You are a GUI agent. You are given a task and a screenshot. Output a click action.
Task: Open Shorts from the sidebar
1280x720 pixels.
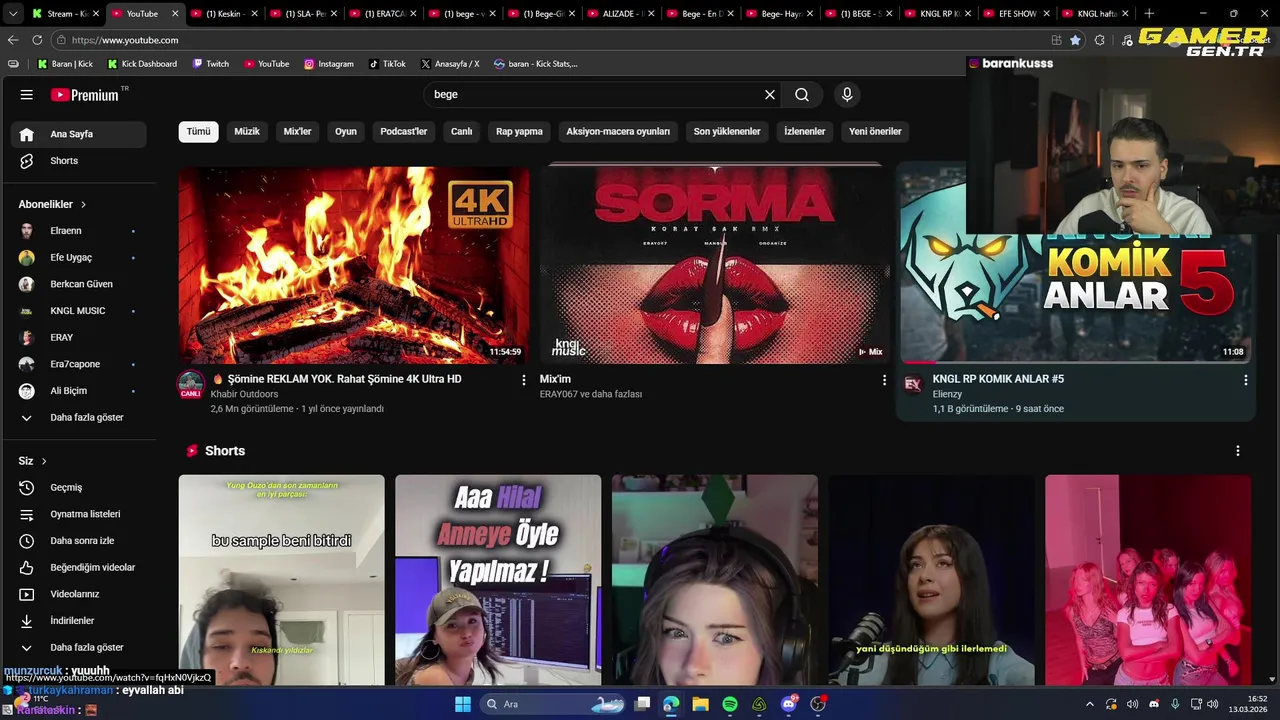[x=79, y=161]
